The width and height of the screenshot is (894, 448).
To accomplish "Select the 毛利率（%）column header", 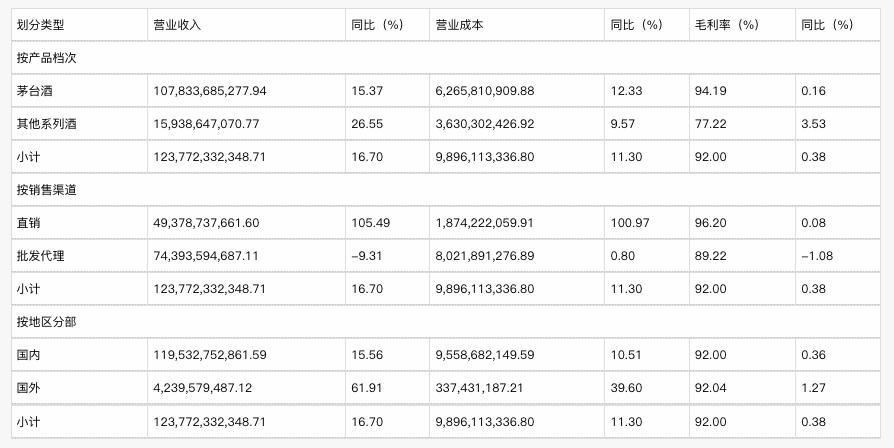I will (x=726, y=25).
